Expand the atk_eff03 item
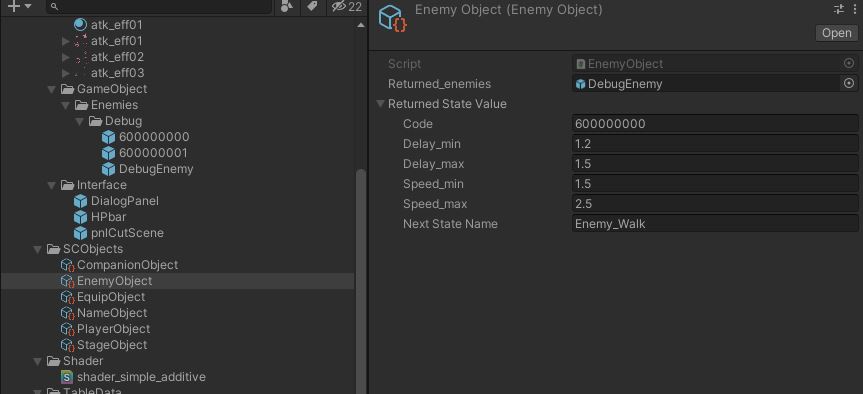Viewport: 863px width, 394px height. (66, 73)
